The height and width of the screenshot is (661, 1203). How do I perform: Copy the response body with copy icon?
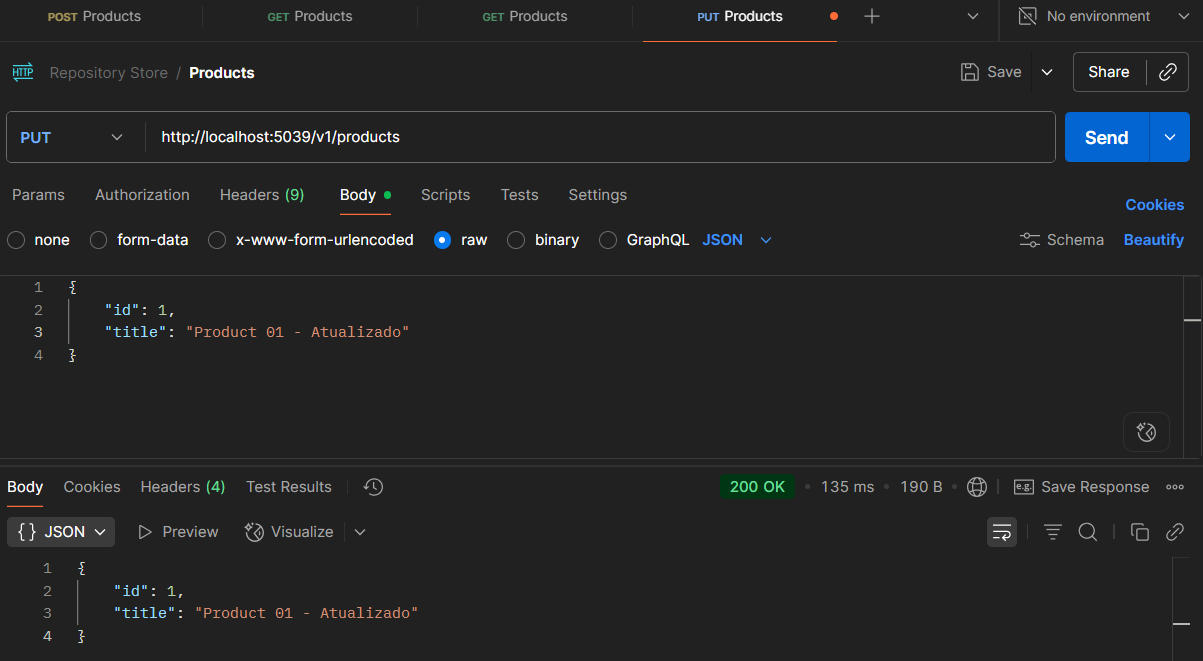pyautogui.click(x=1139, y=532)
